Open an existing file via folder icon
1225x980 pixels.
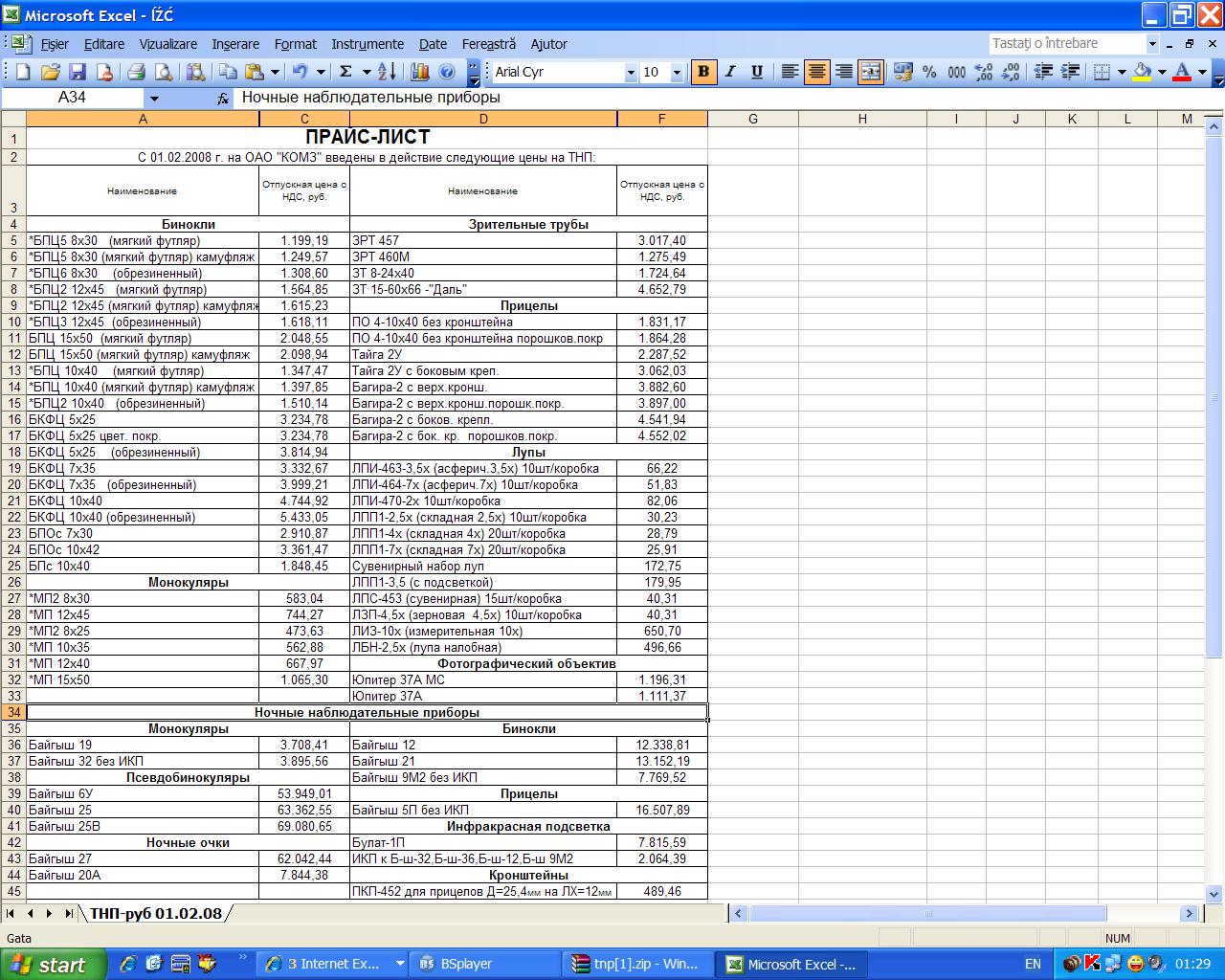(51, 72)
